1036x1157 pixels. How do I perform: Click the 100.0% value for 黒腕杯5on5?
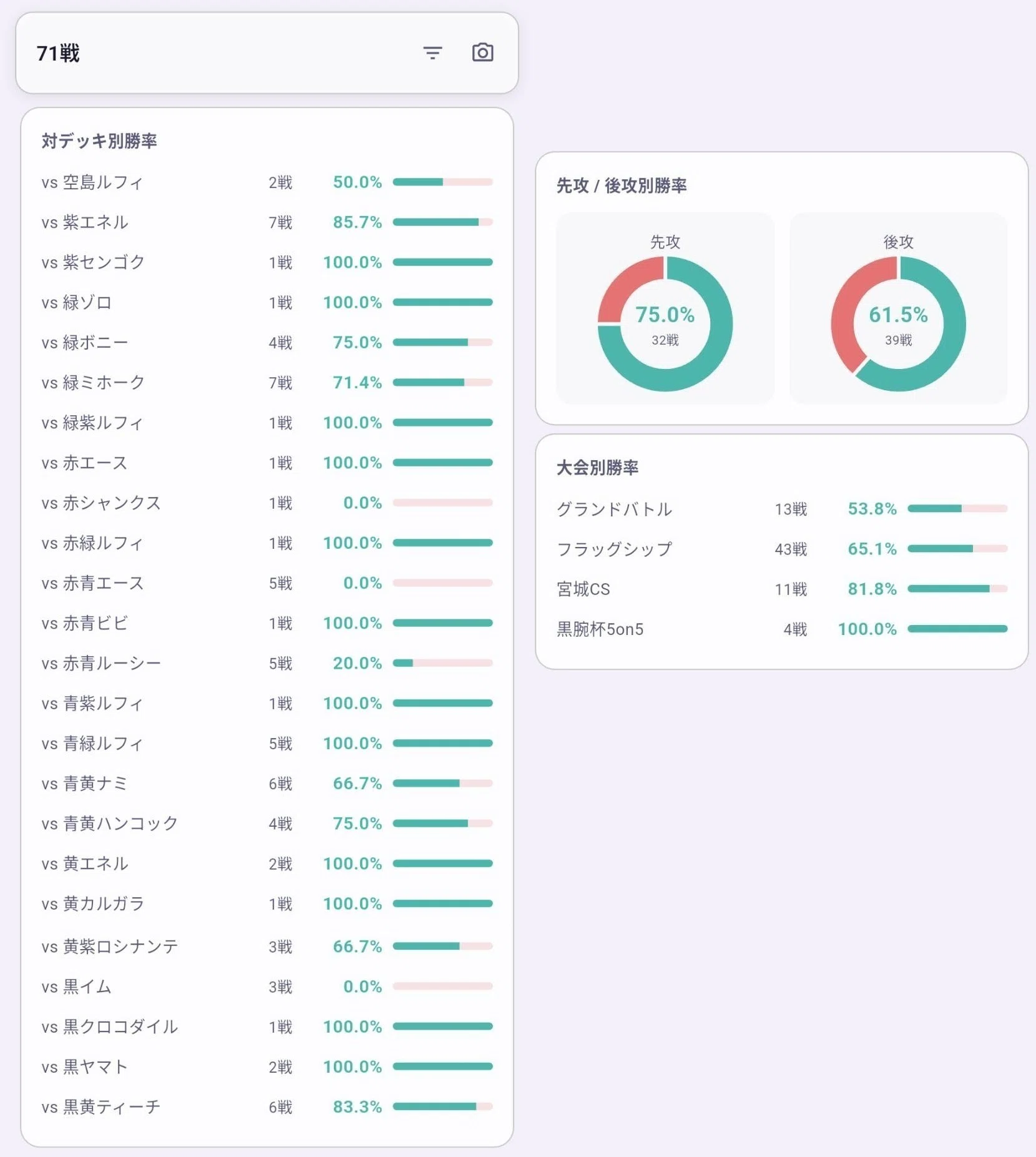click(x=867, y=629)
